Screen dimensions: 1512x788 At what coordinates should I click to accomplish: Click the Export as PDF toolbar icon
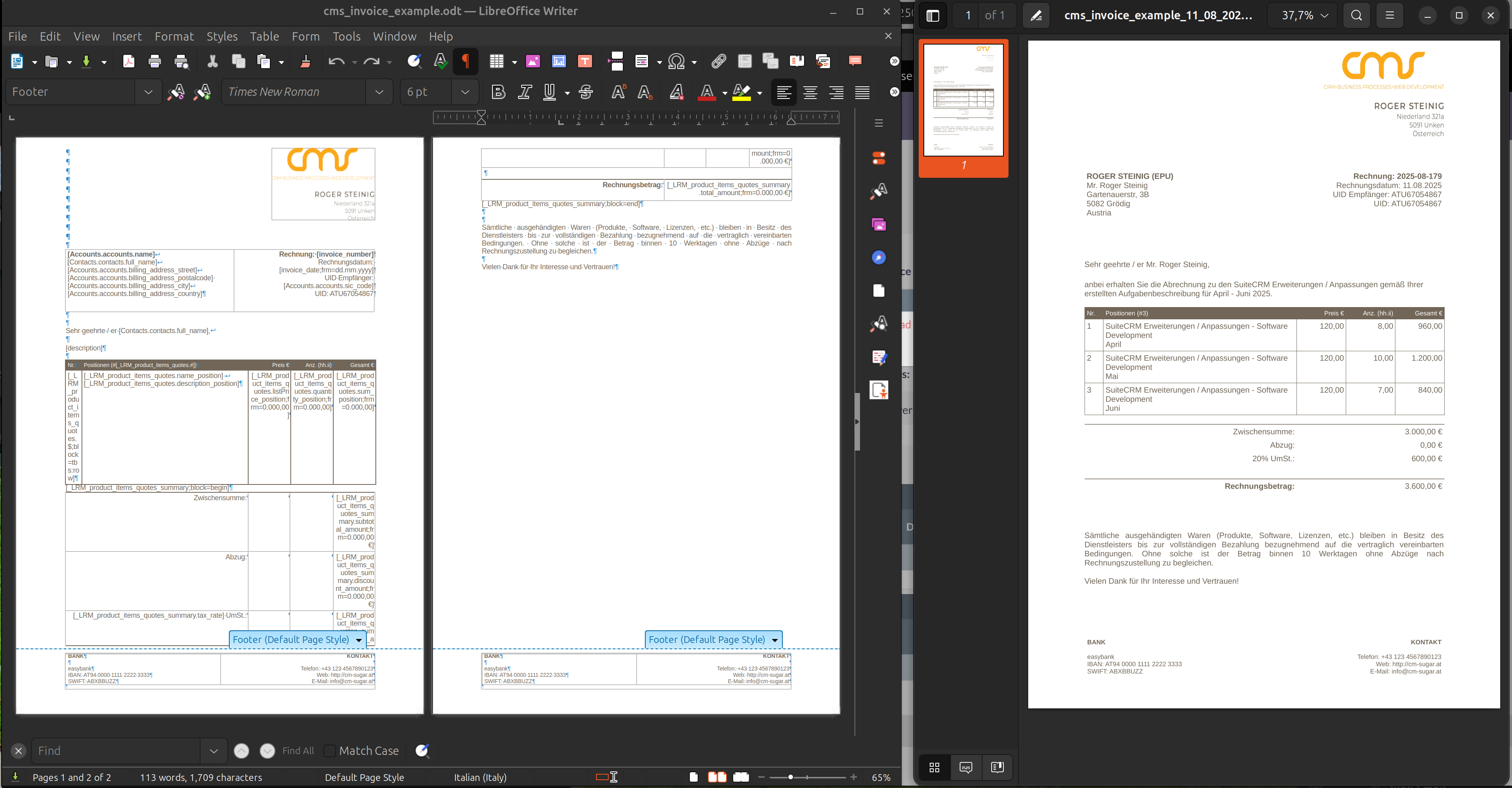click(128, 61)
